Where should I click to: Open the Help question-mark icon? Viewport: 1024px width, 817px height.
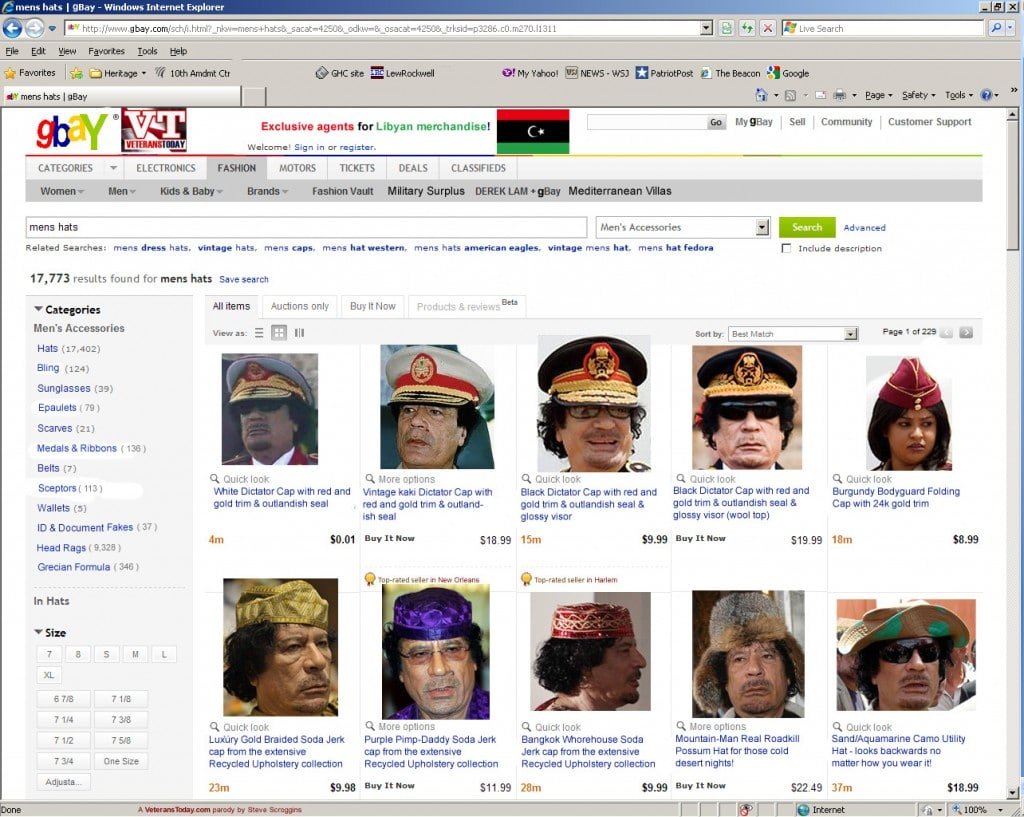point(986,95)
